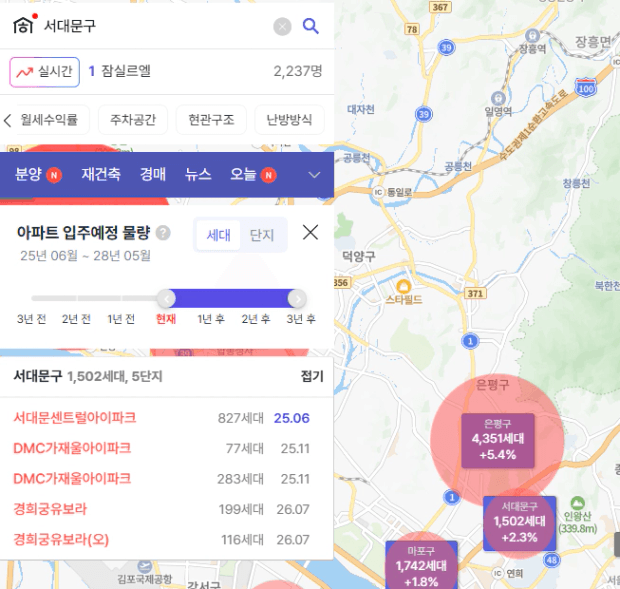The image size is (620, 589).
Task: Open DMC가재울아이파크 283세대 listing
Action: pos(166,479)
